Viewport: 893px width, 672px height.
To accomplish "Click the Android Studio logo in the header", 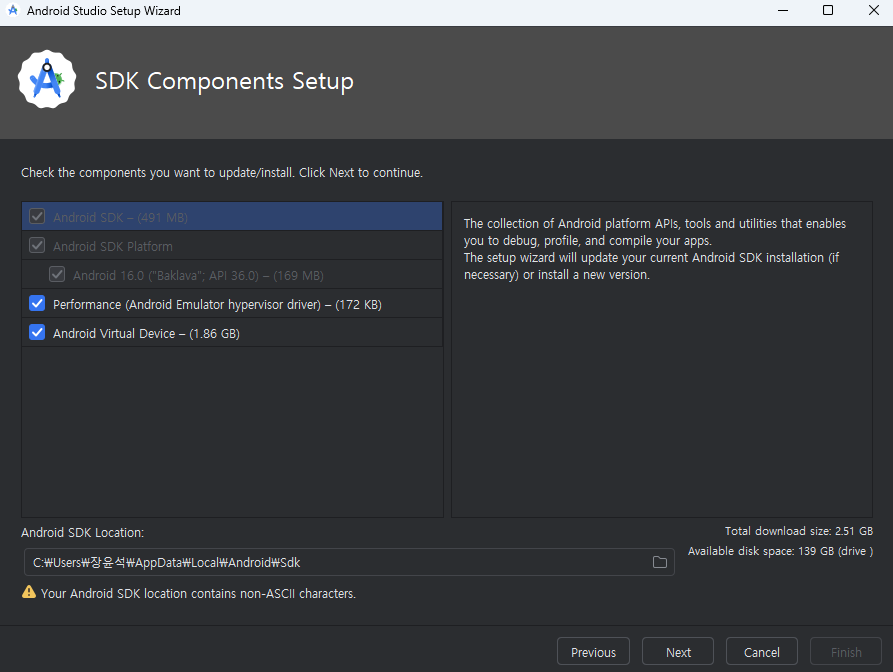I will (47, 80).
